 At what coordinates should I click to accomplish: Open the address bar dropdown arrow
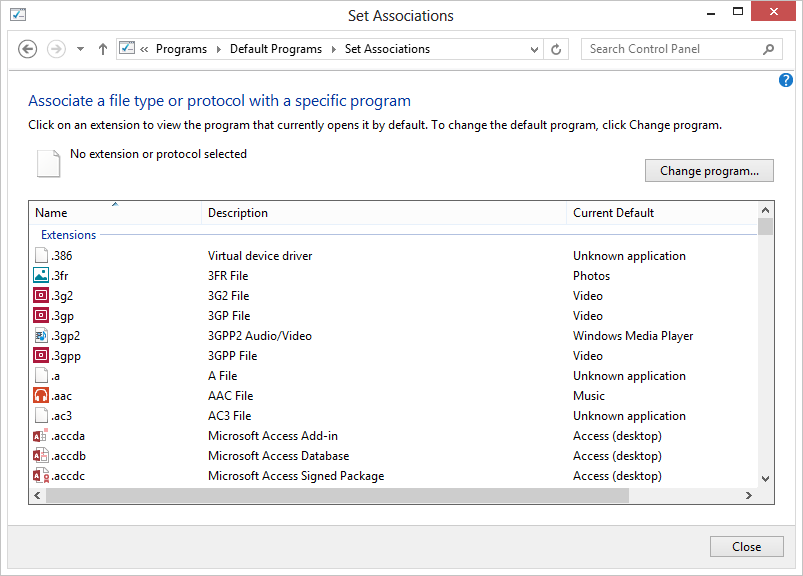coord(533,48)
